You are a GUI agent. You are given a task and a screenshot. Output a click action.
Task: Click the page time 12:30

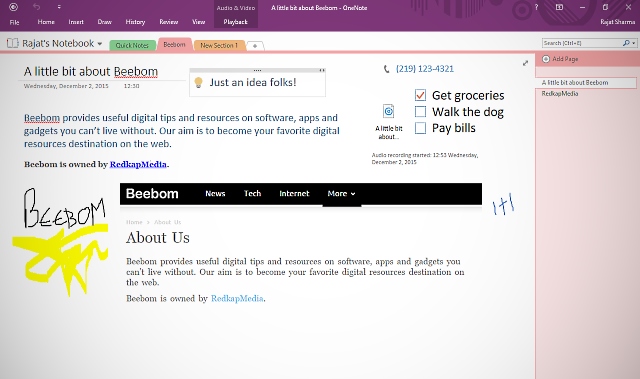[131, 86]
